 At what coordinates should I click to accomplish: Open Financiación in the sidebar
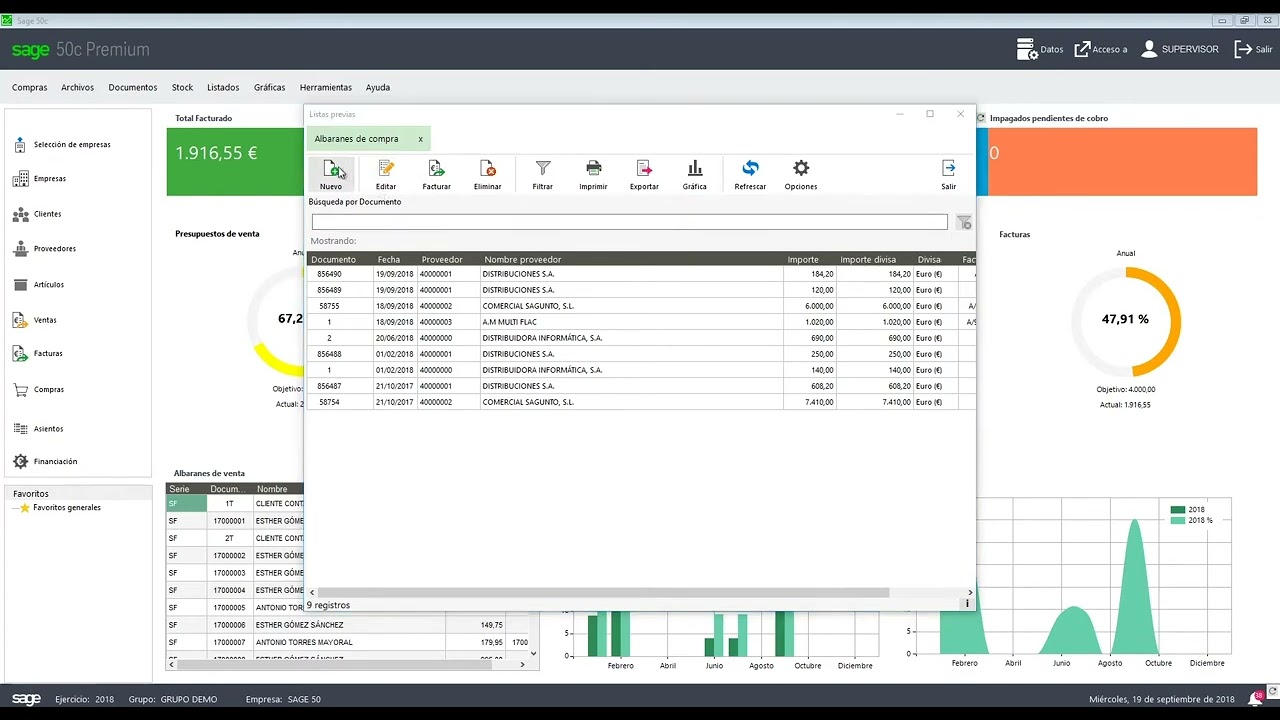point(55,462)
